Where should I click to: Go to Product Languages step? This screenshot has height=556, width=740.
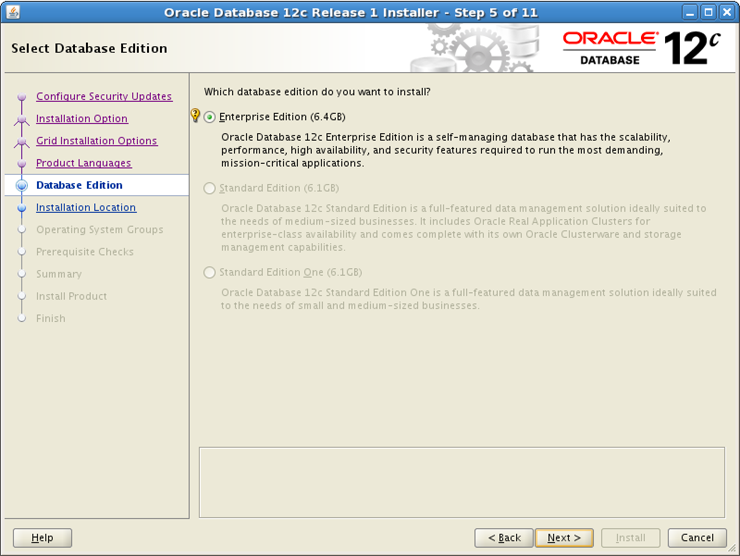pos(84,163)
